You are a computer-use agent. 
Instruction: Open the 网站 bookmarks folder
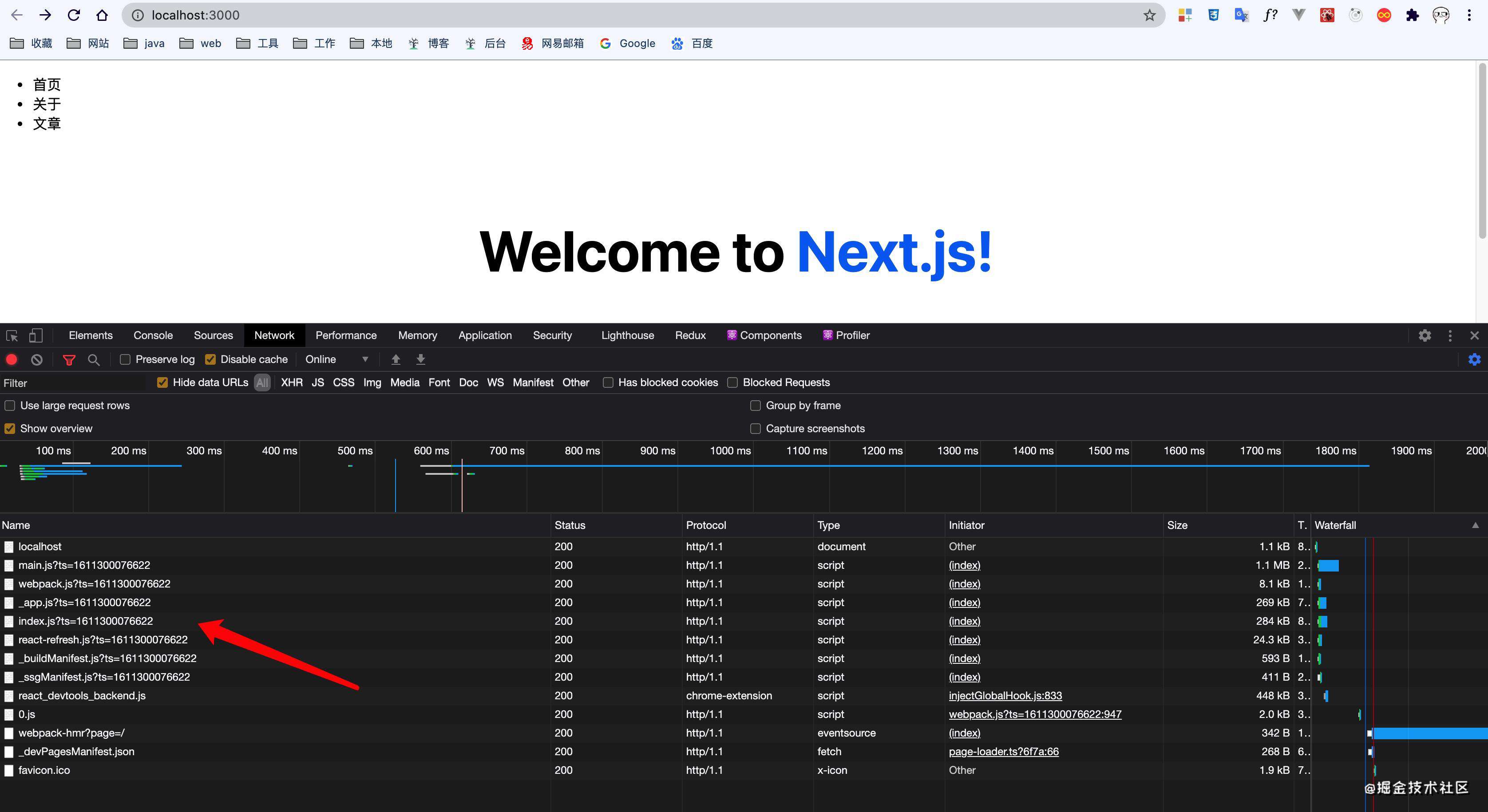(88, 43)
